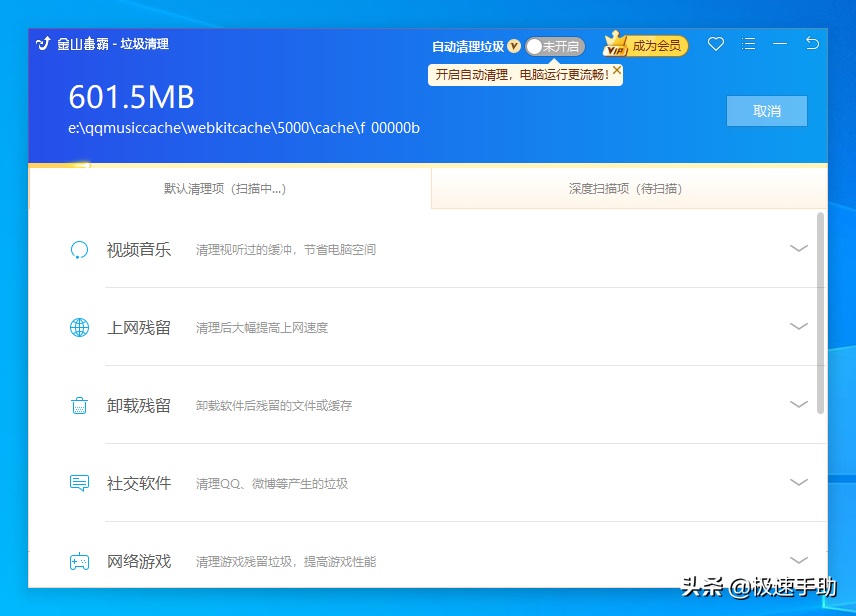Screen dimensions: 856x616
Task: Click the 取消 button to stop scanning
Action: pyautogui.click(x=766, y=111)
